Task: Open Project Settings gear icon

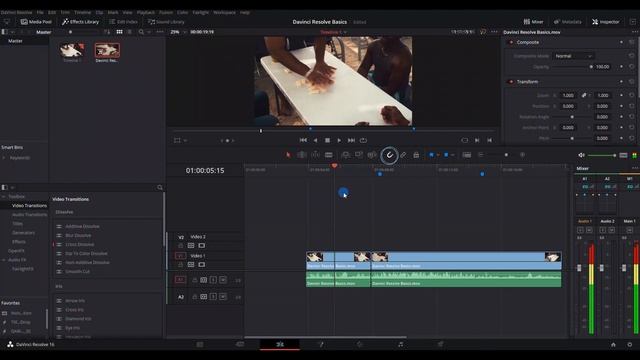Action: point(629,345)
